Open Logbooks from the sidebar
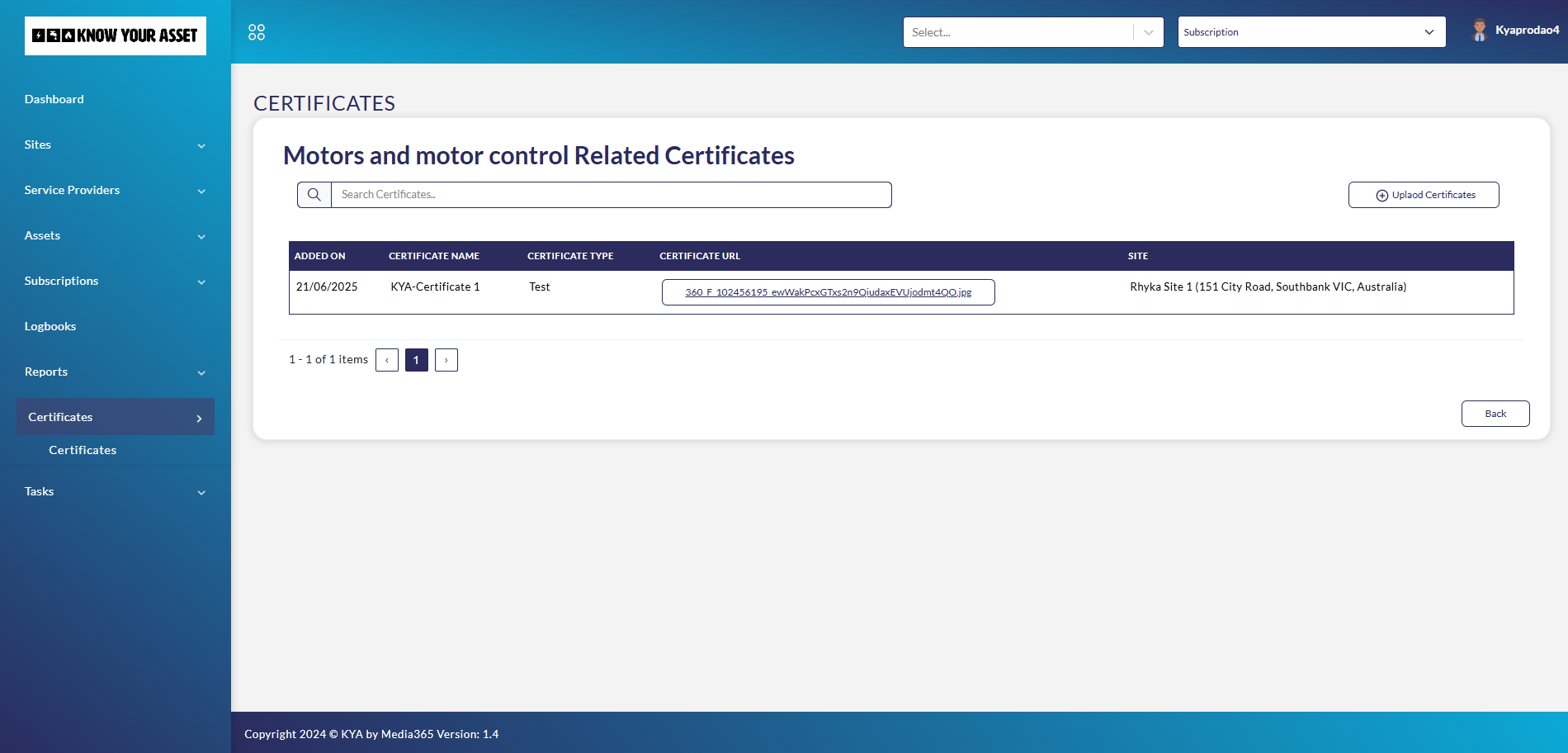Viewport: 1568px width, 753px height. click(50, 326)
